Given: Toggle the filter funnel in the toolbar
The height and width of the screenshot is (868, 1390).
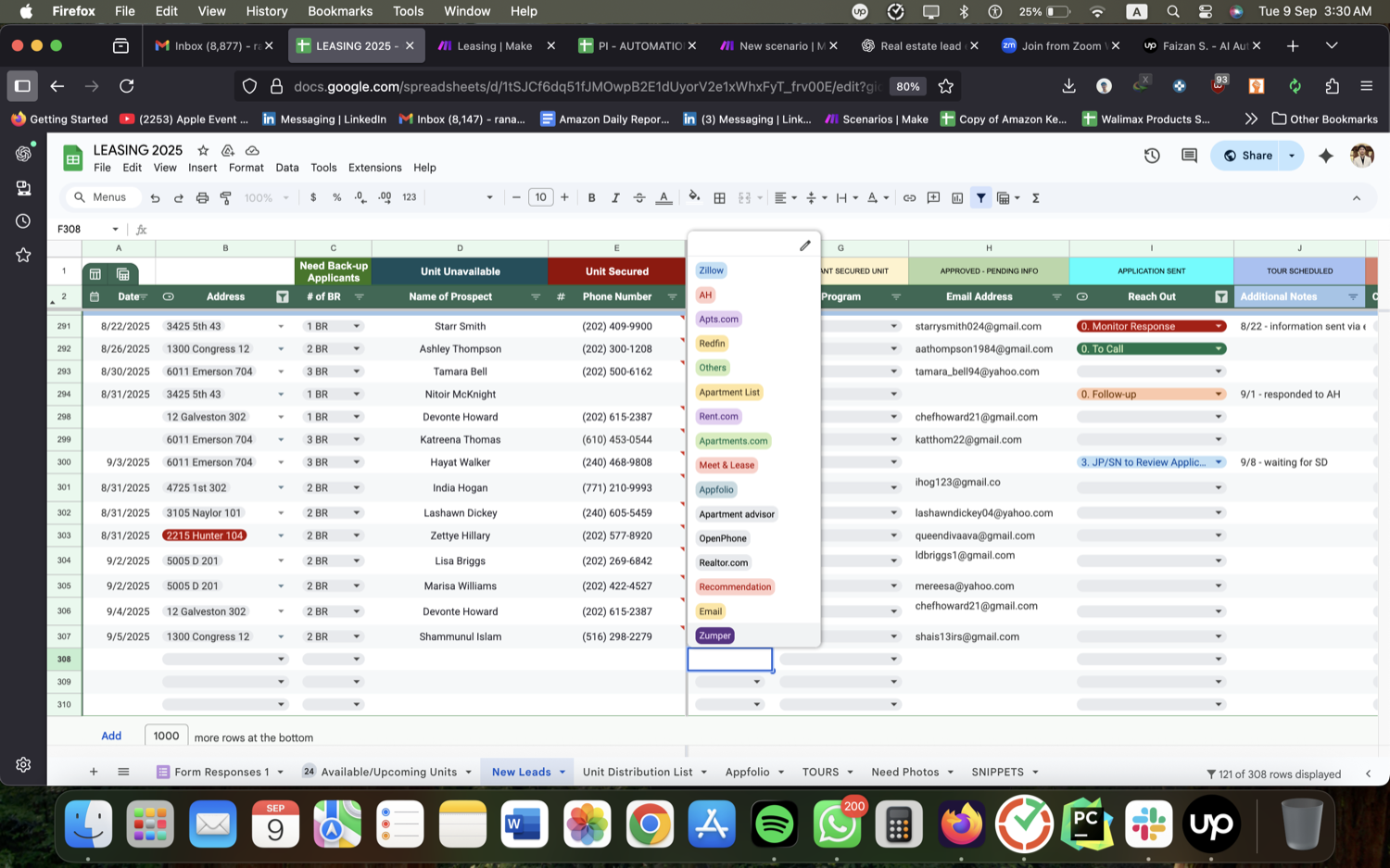Looking at the screenshot, I should coord(980,197).
